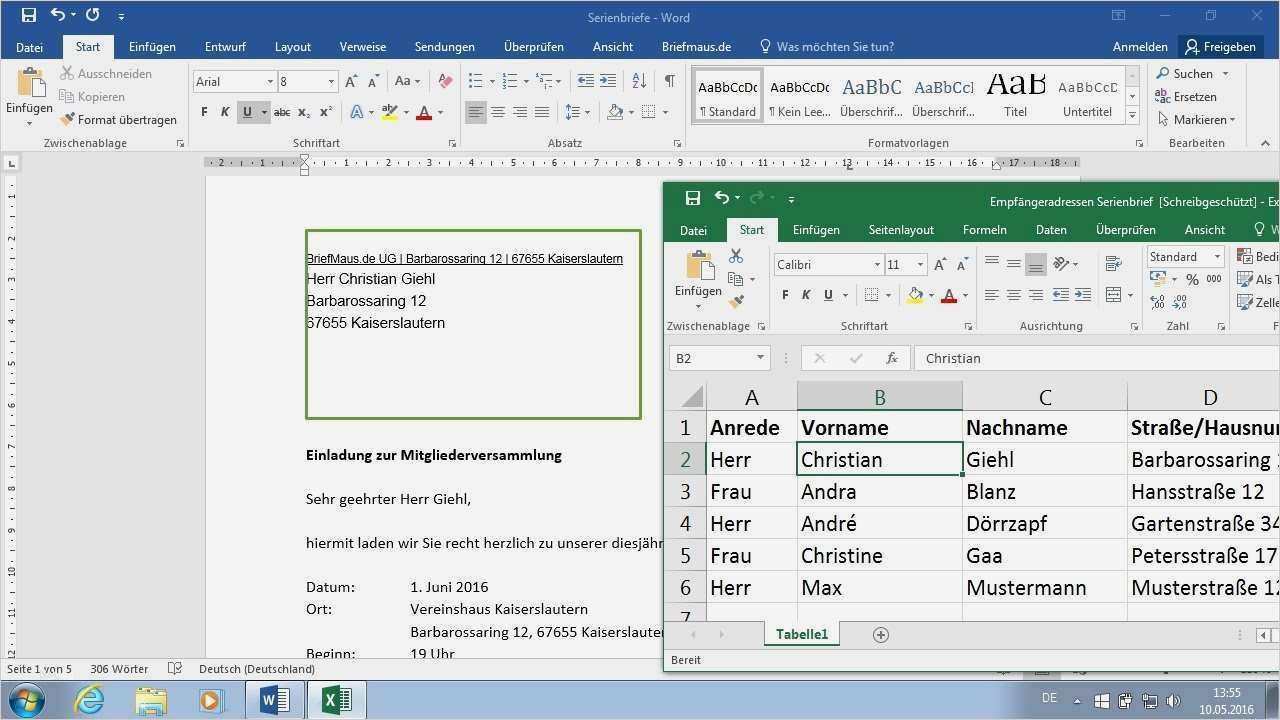The width and height of the screenshot is (1280, 720).
Task: Open the Arial font dropdown in Word
Action: [x=269, y=81]
